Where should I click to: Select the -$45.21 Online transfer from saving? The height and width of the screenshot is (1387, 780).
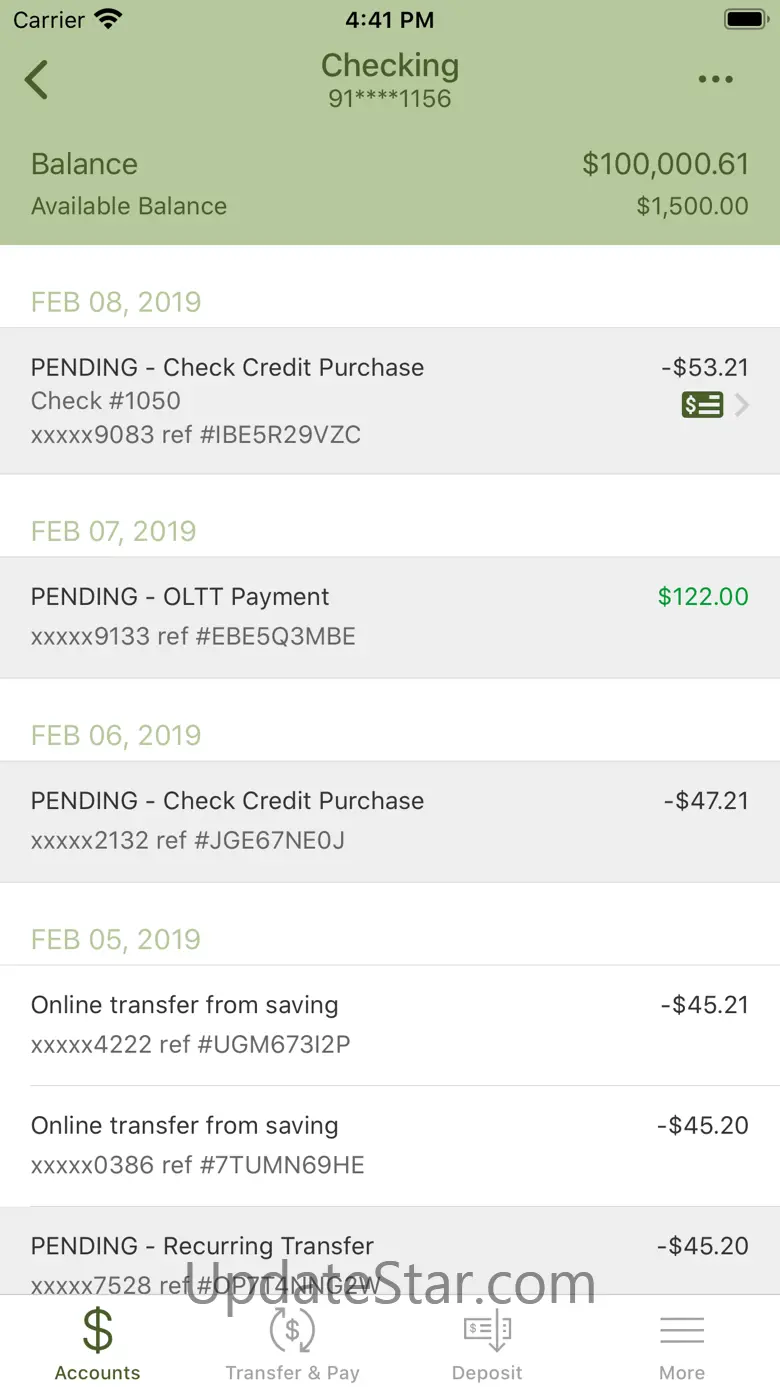[x=390, y=1025]
